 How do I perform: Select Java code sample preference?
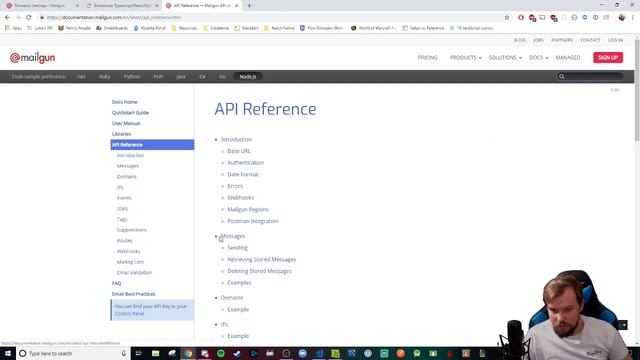181,77
